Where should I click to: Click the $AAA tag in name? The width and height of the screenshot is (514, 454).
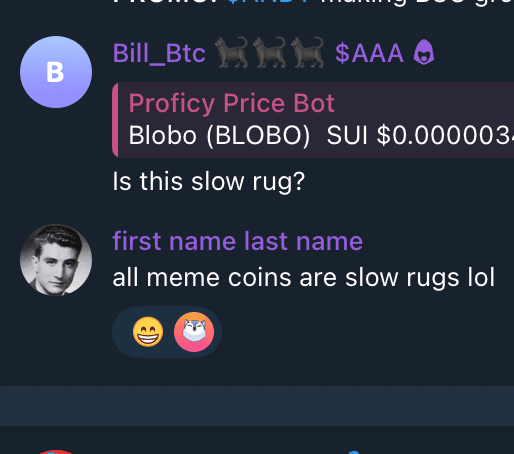pos(369,53)
